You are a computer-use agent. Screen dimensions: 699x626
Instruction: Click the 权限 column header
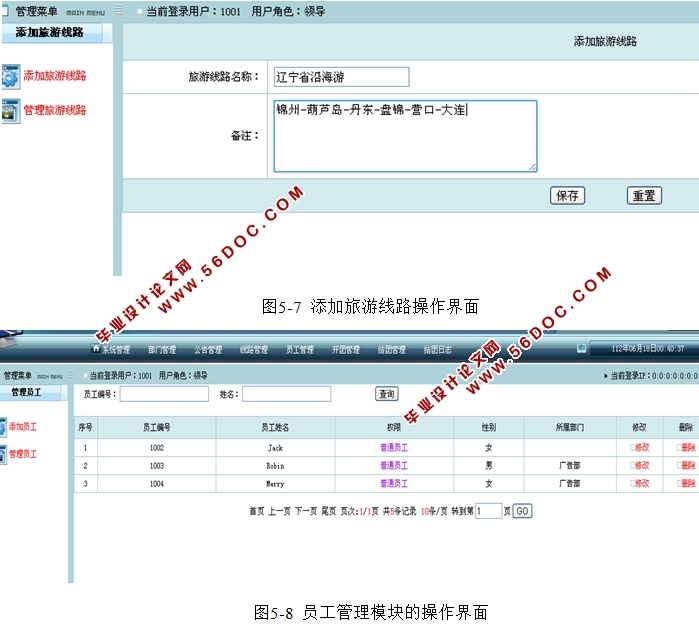pyautogui.click(x=394, y=427)
